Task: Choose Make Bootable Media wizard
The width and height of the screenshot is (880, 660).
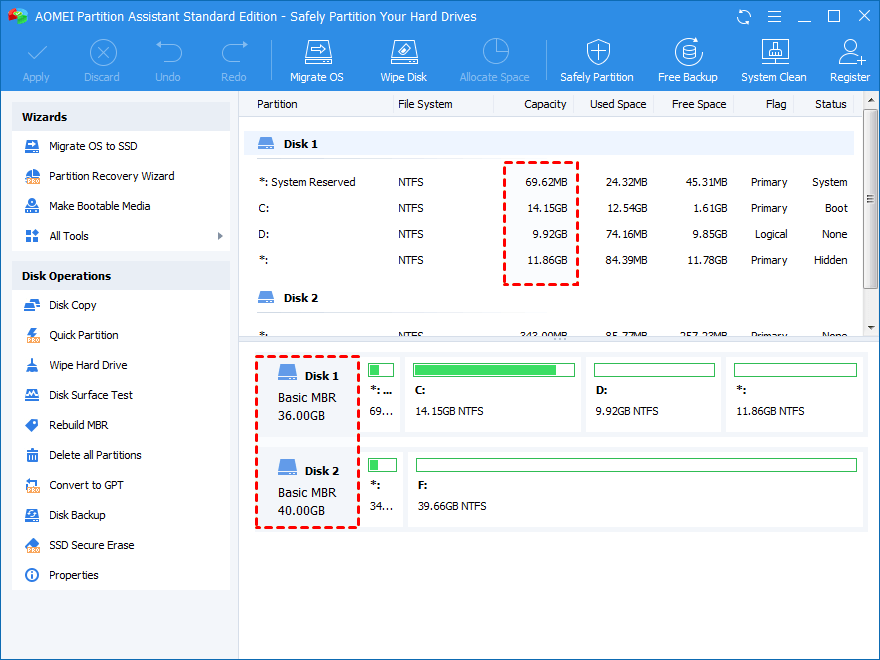Action: 99,206
